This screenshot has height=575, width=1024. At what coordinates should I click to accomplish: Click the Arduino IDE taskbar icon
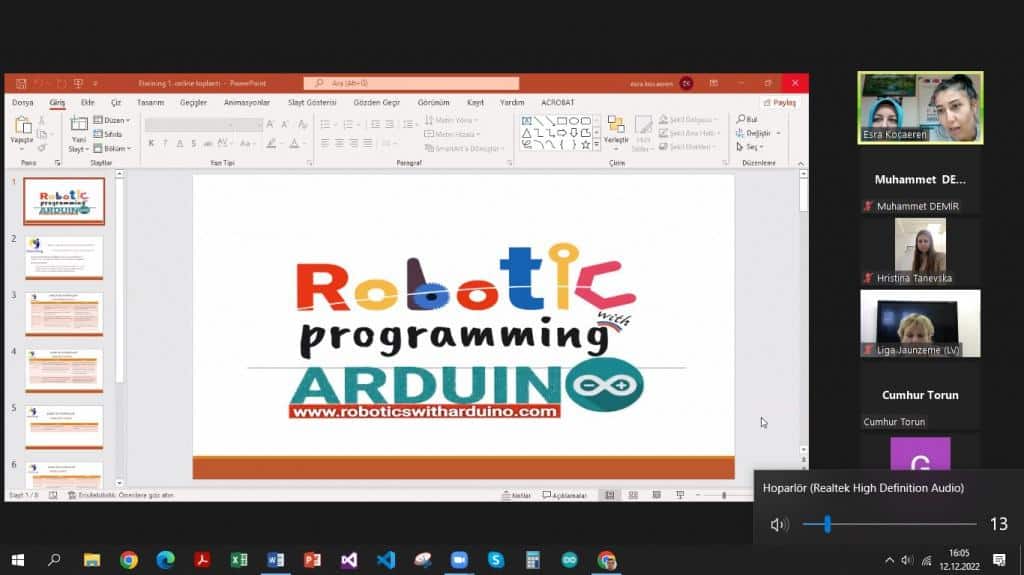click(569, 560)
